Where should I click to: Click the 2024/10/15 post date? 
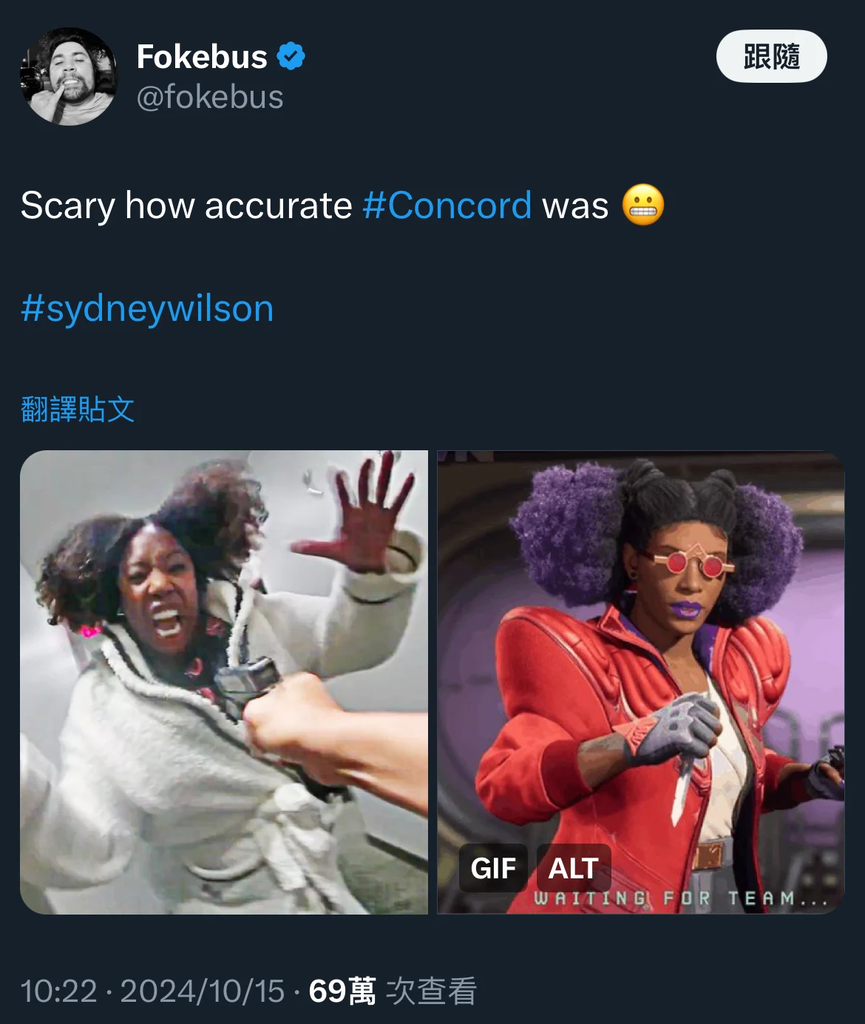coord(202,991)
